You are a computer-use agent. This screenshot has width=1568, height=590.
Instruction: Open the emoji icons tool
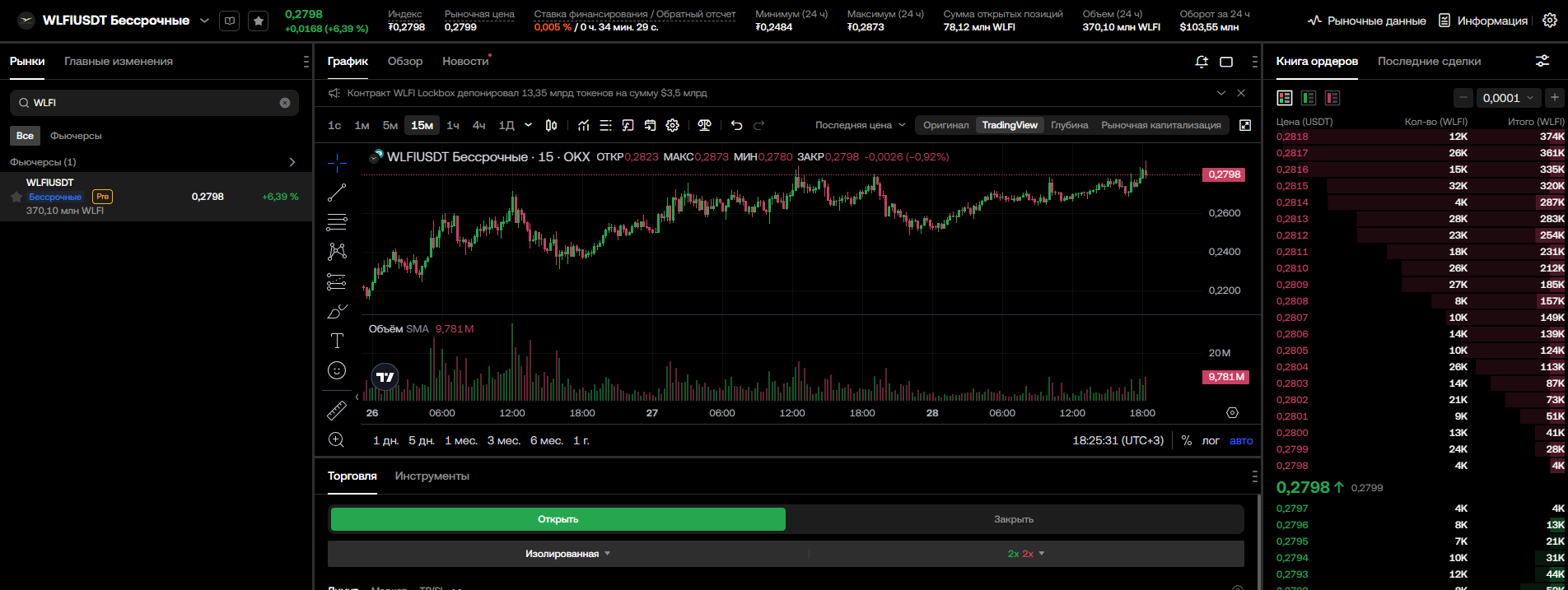[337, 370]
